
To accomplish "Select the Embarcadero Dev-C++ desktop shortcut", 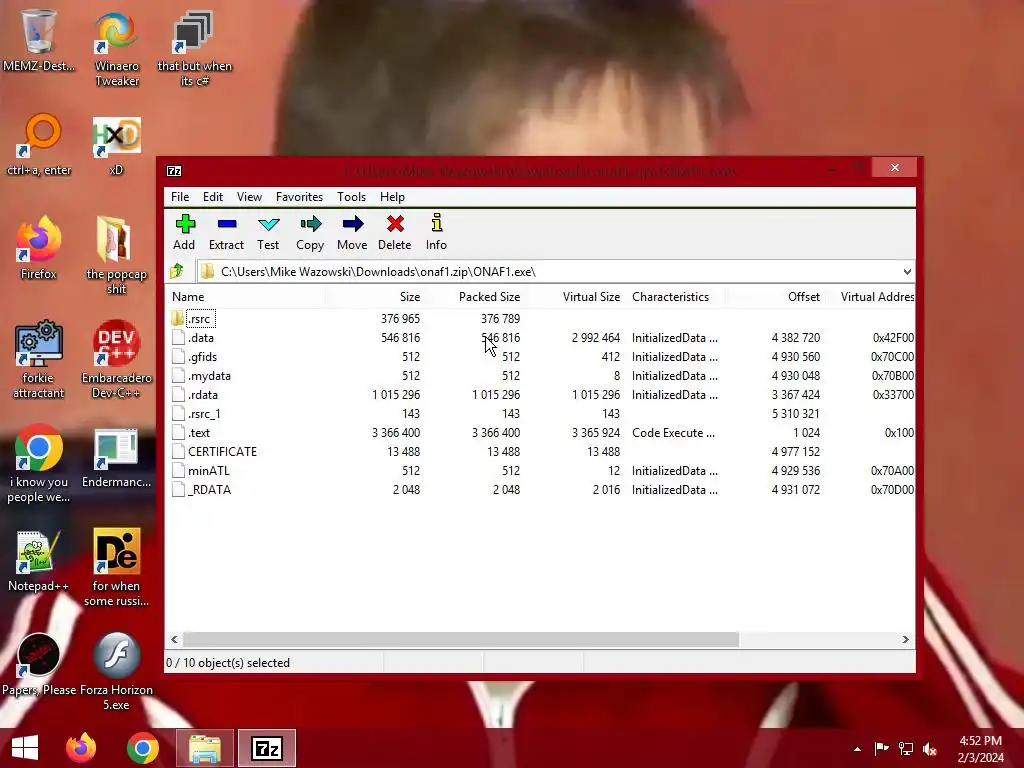I will pos(116,358).
